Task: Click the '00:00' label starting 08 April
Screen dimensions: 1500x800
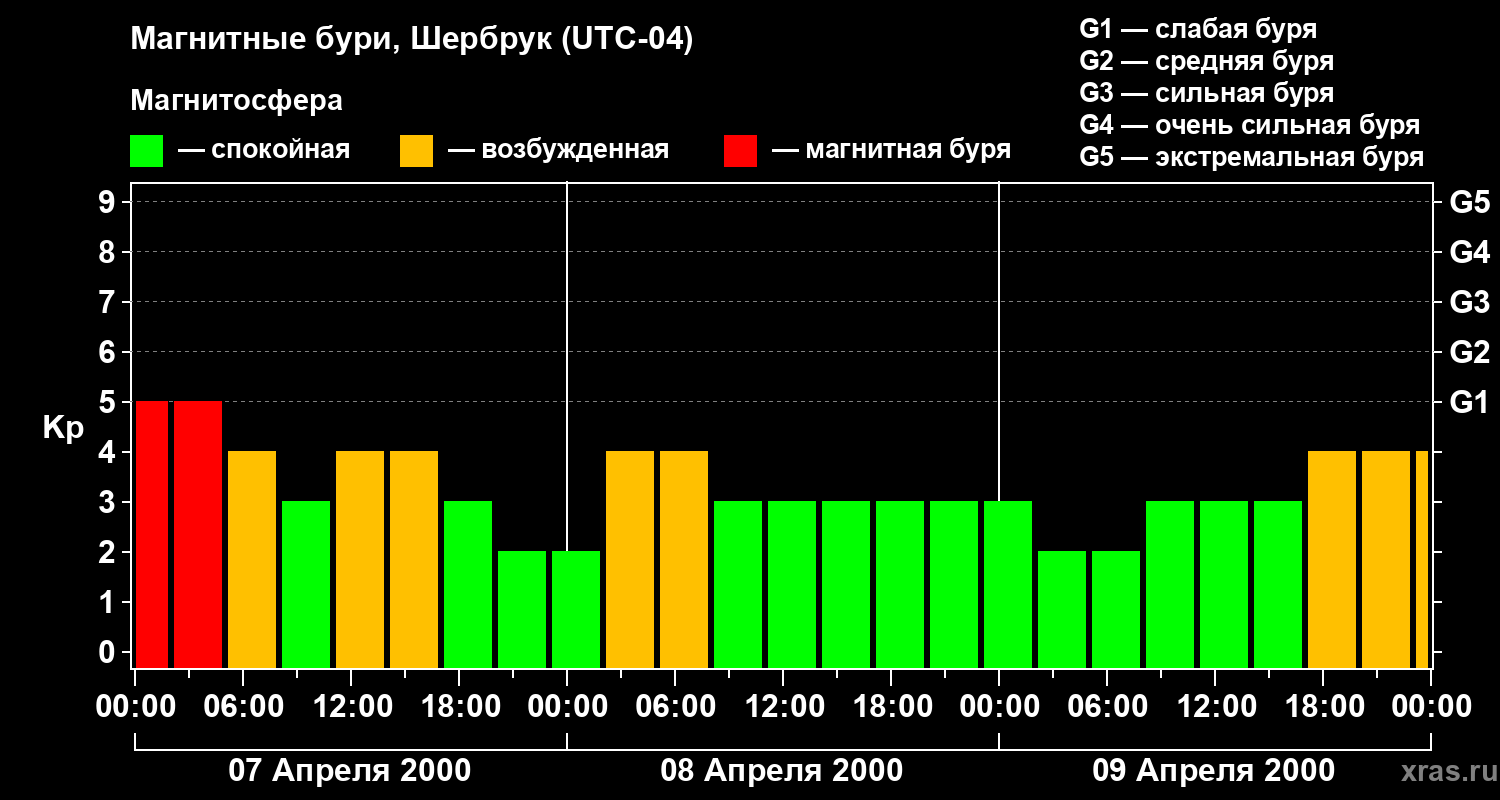Action: 567,707
